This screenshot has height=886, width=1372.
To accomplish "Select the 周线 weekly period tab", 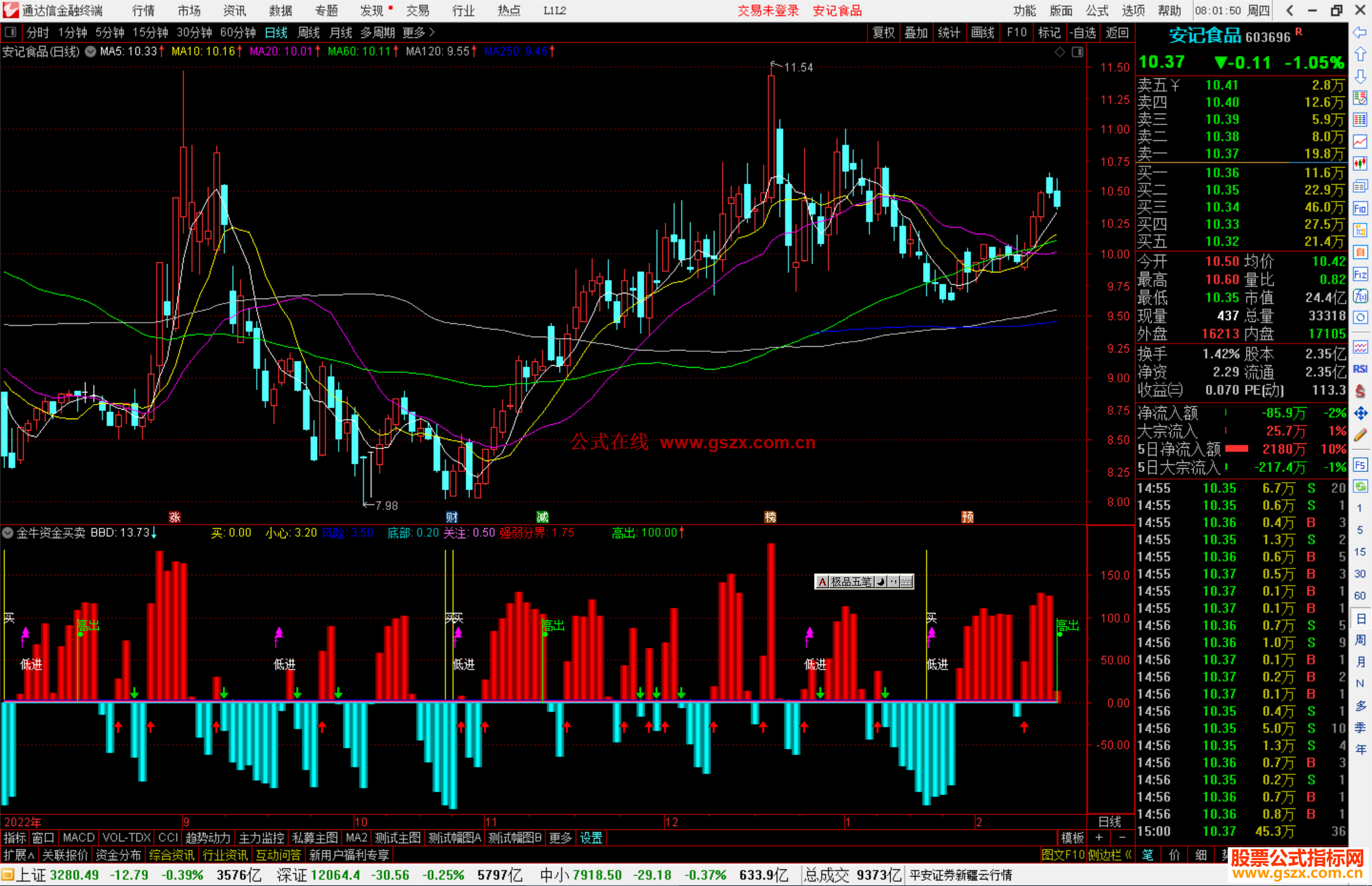I will (309, 32).
